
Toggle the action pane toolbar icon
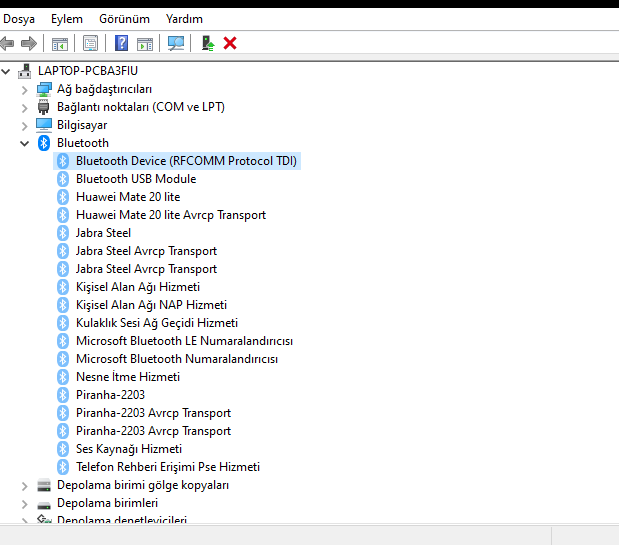click(x=145, y=43)
